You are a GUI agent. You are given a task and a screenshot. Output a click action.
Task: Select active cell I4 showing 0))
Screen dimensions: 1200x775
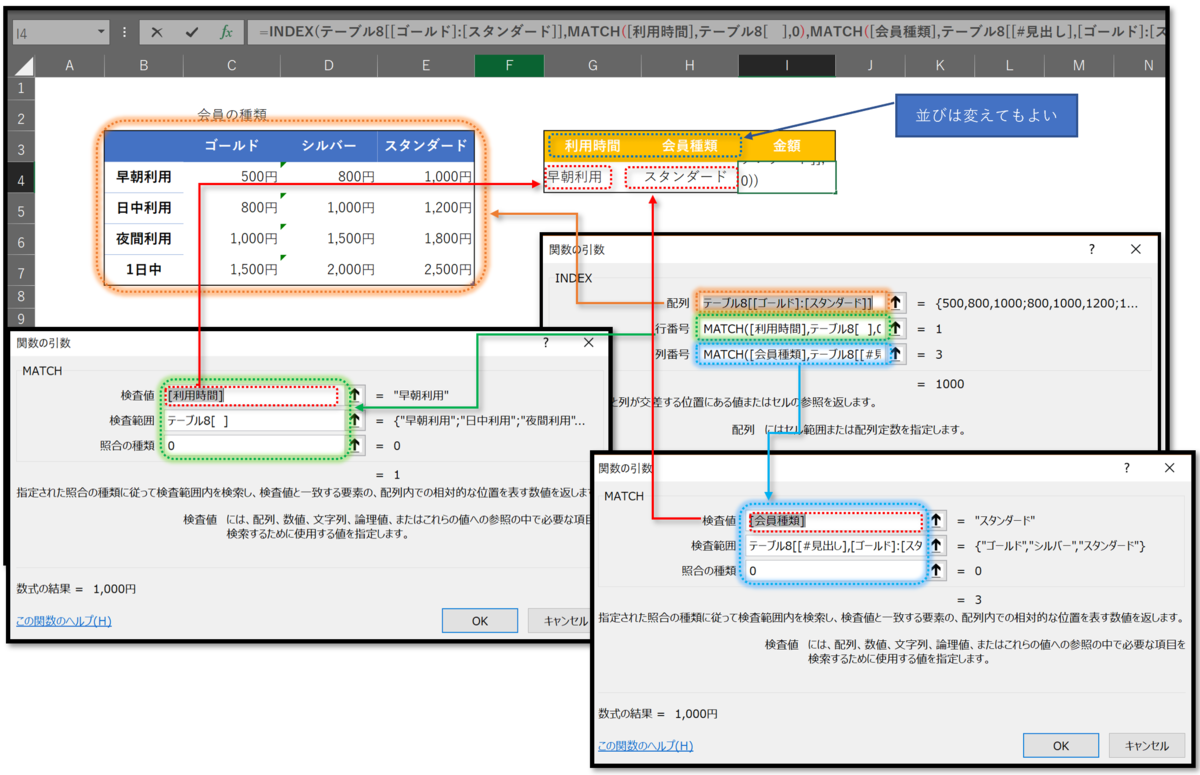pos(787,177)
